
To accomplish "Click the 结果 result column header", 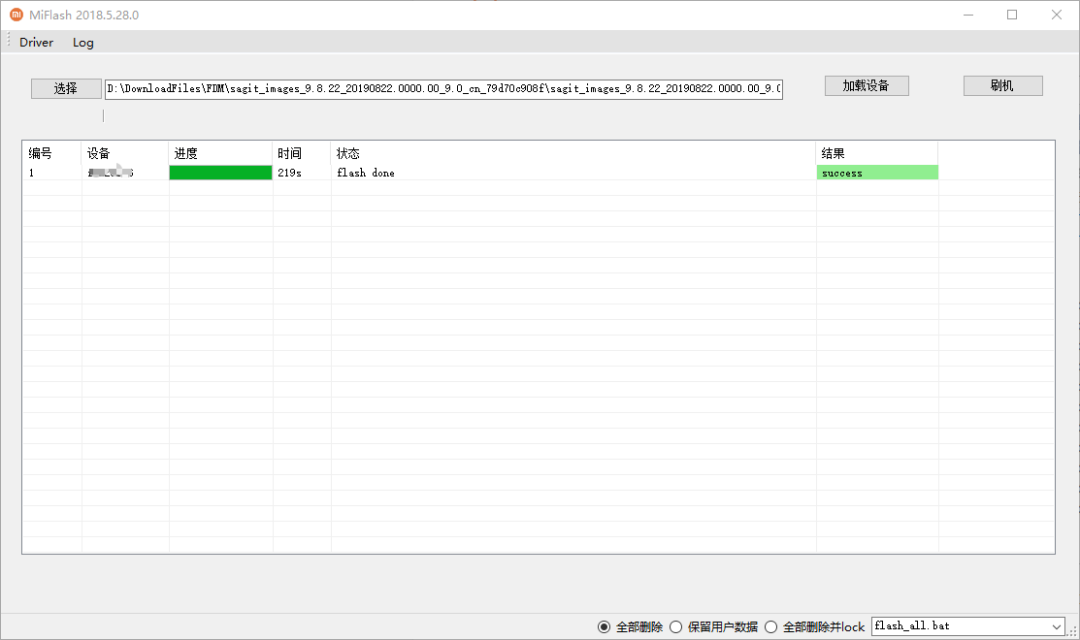I will [833, 153].
